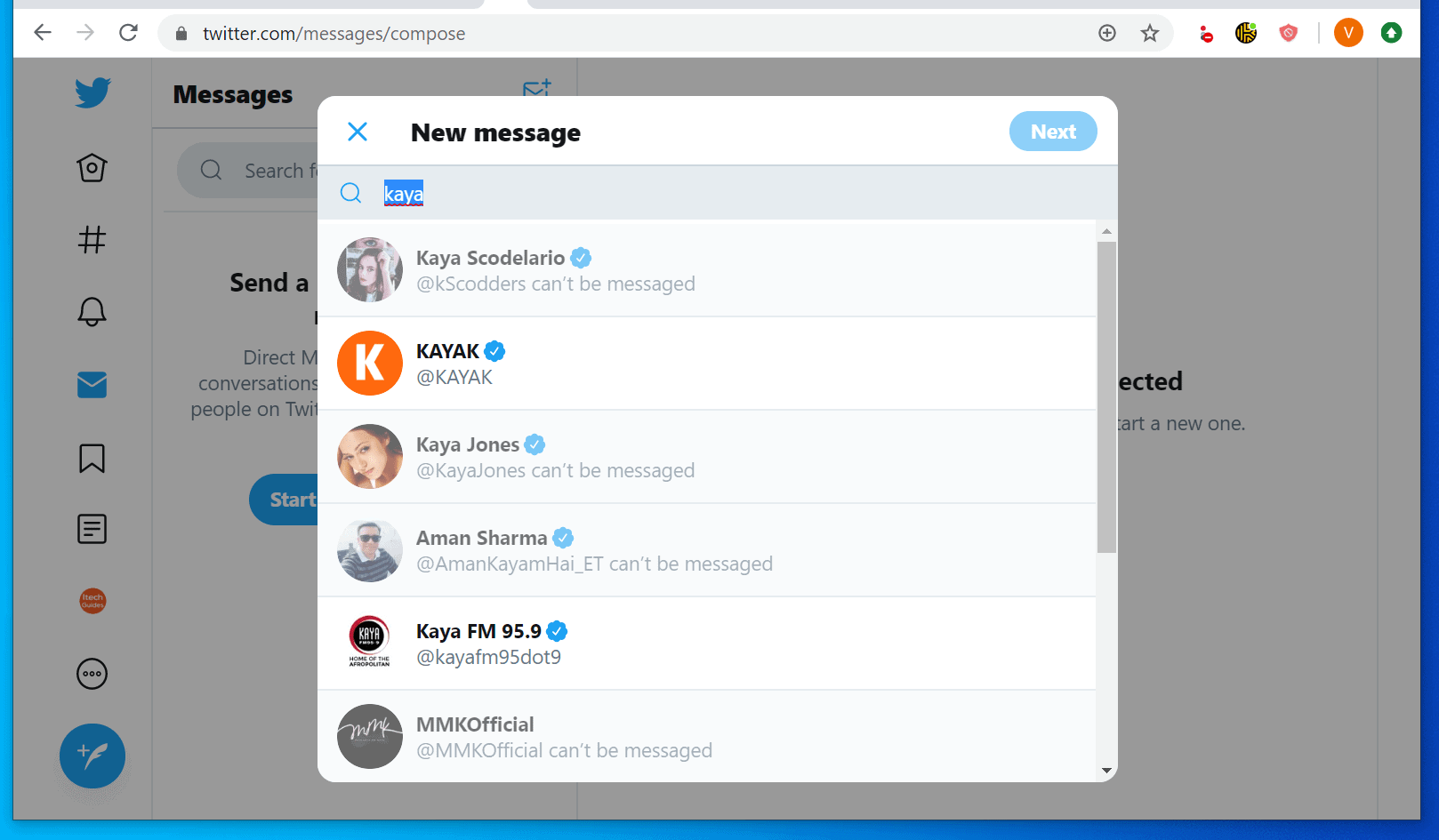
Task: Bookmark this page with the star icon
Action: click(x=1150, y=33)
